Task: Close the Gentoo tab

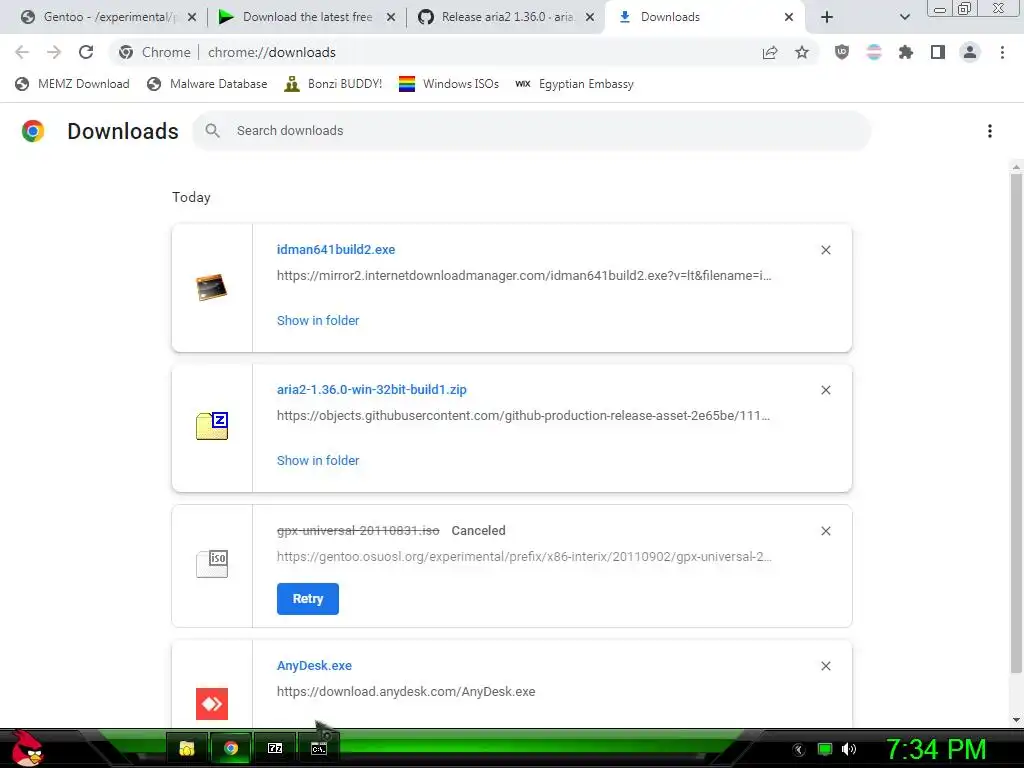Action: (x=192, y=18)
